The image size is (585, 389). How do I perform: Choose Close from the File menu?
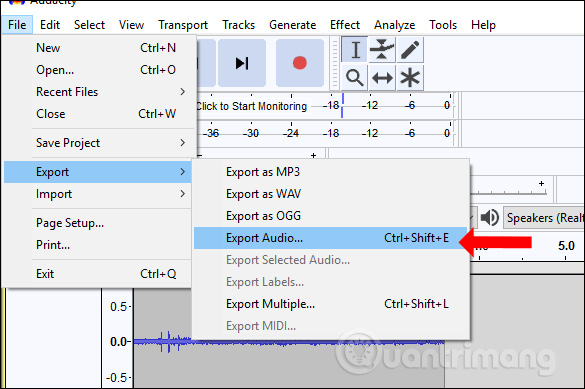100,114
